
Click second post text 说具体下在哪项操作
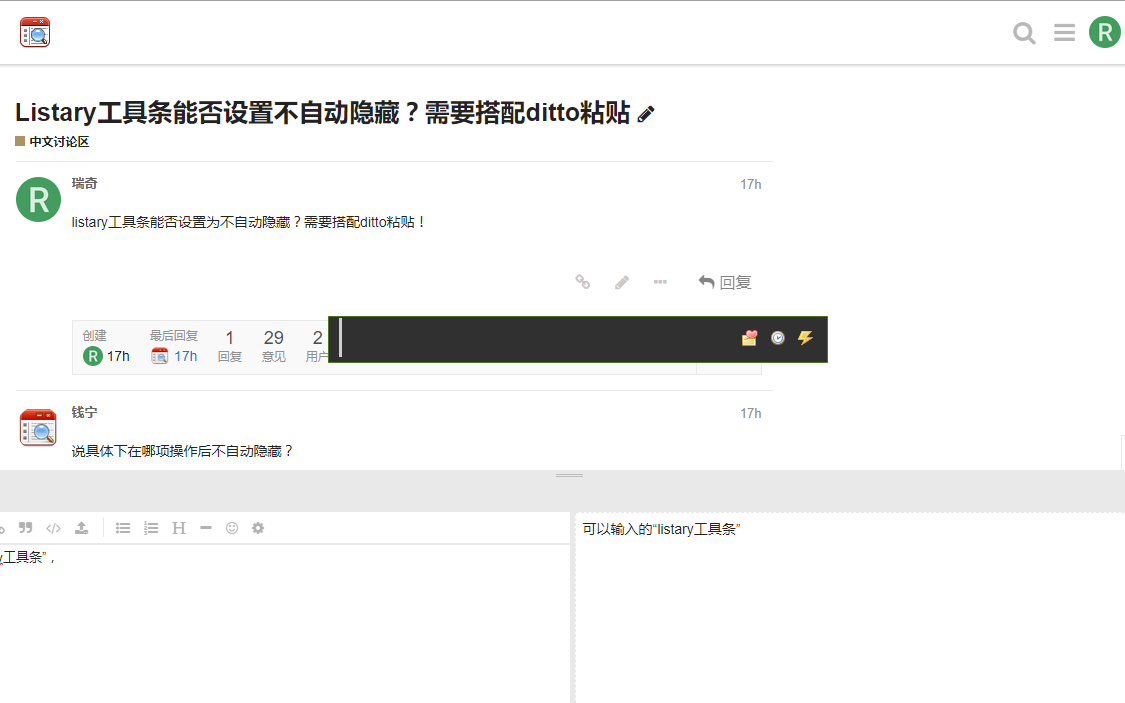pos(182,451)
